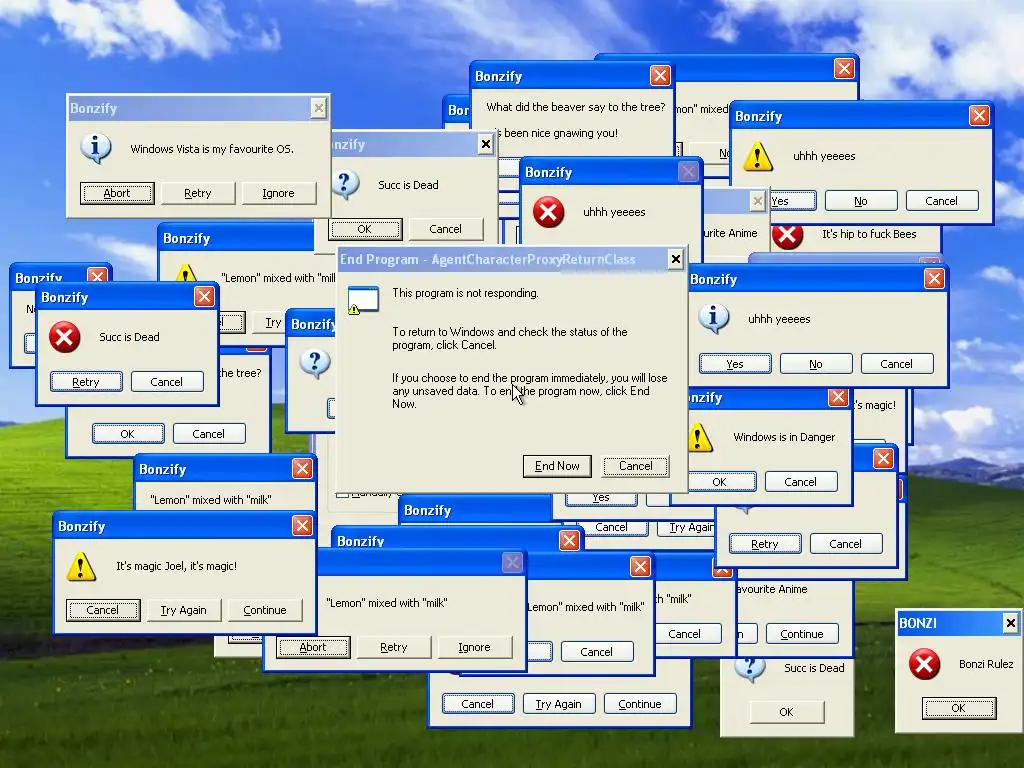1024x768 pixels.
Task: Close the End Program dialog
Action: pyautogui.click(x=676, y=259)
